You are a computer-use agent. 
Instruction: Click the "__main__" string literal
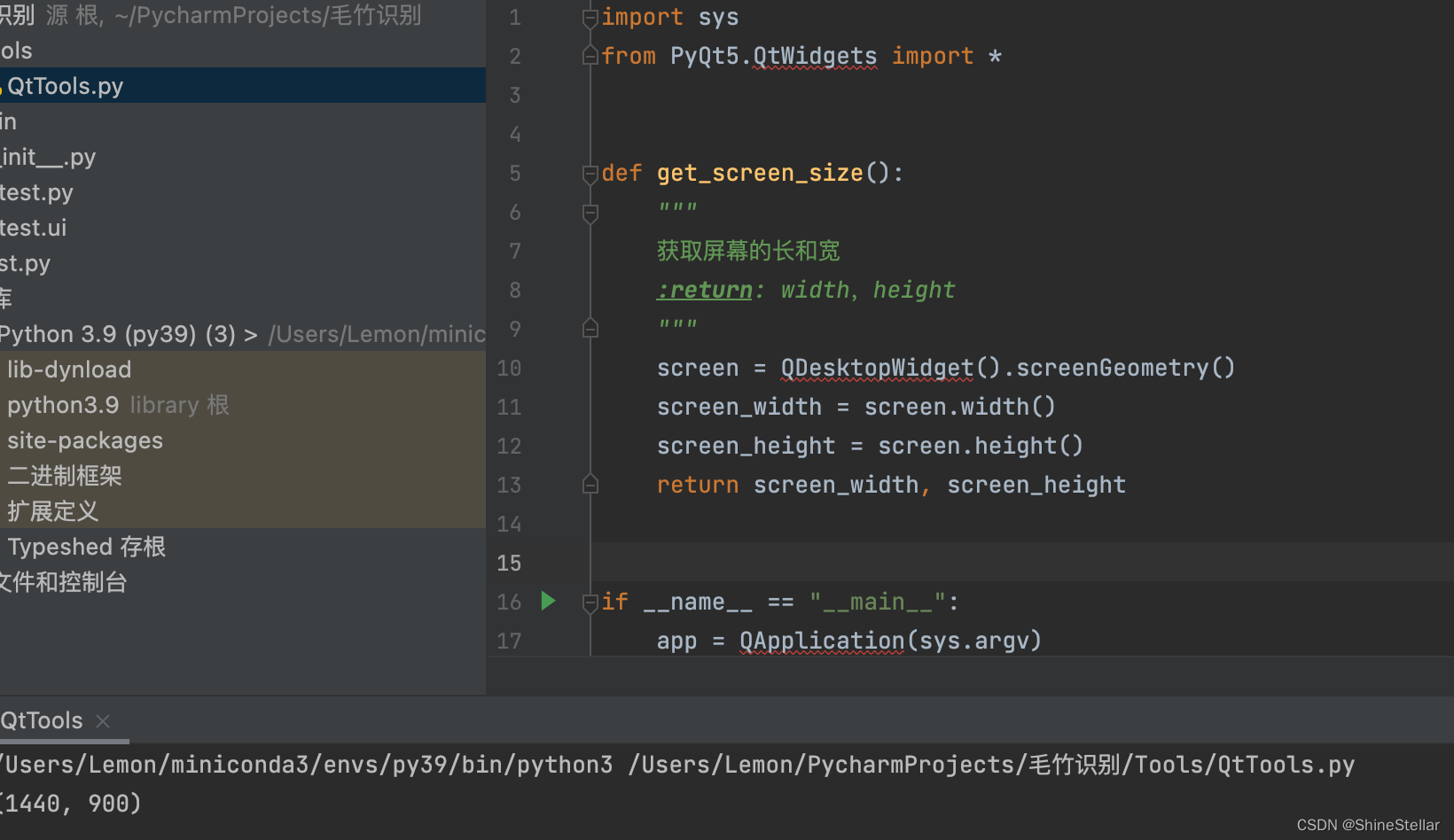pyautogui.click(x=878, y=602)
